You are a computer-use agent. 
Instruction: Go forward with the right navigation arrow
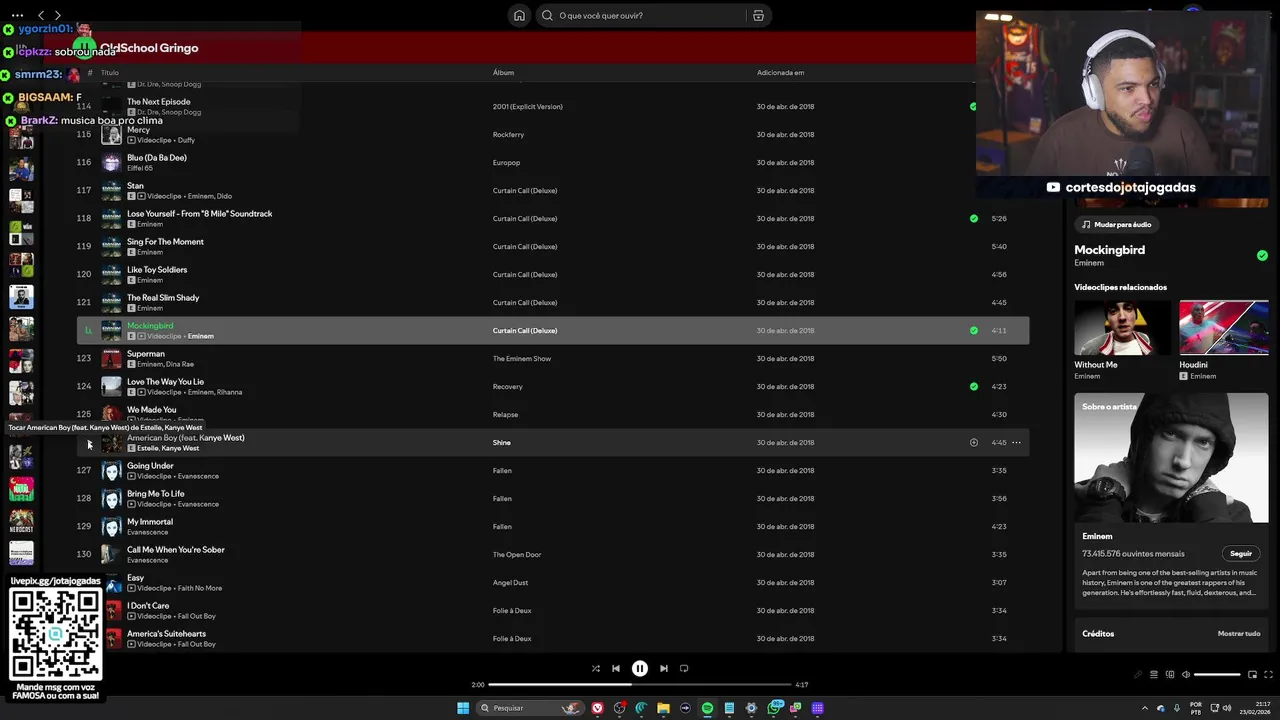(x=58, y=15)
